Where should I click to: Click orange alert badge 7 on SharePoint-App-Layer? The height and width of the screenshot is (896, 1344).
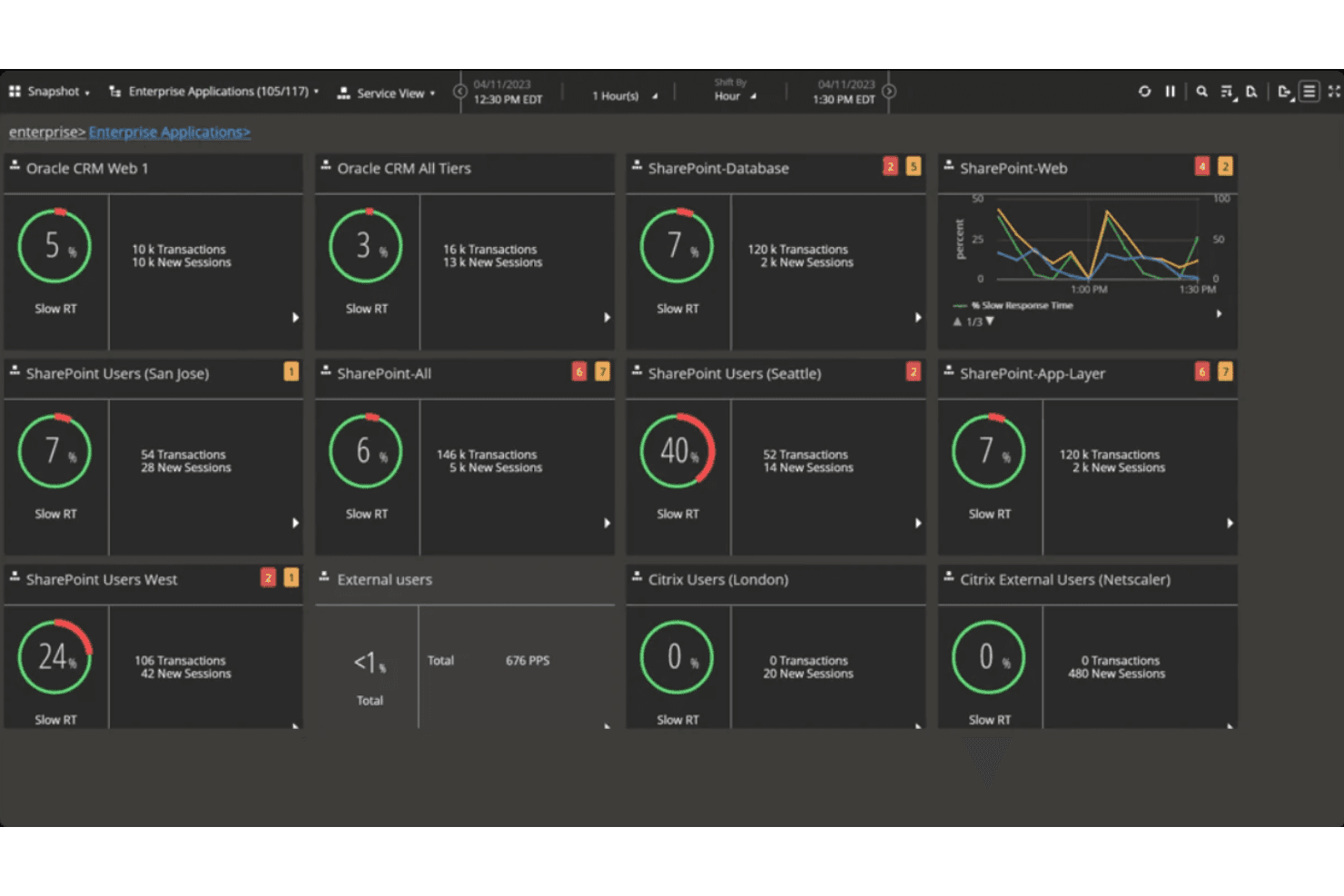(x=1225, y=371)
